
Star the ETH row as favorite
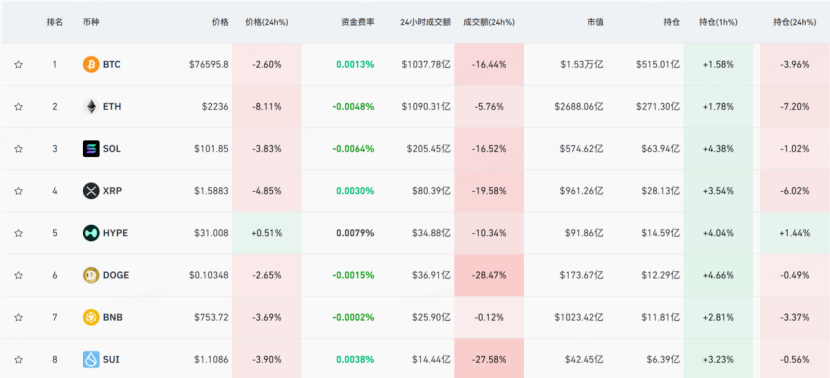(19, 106)
